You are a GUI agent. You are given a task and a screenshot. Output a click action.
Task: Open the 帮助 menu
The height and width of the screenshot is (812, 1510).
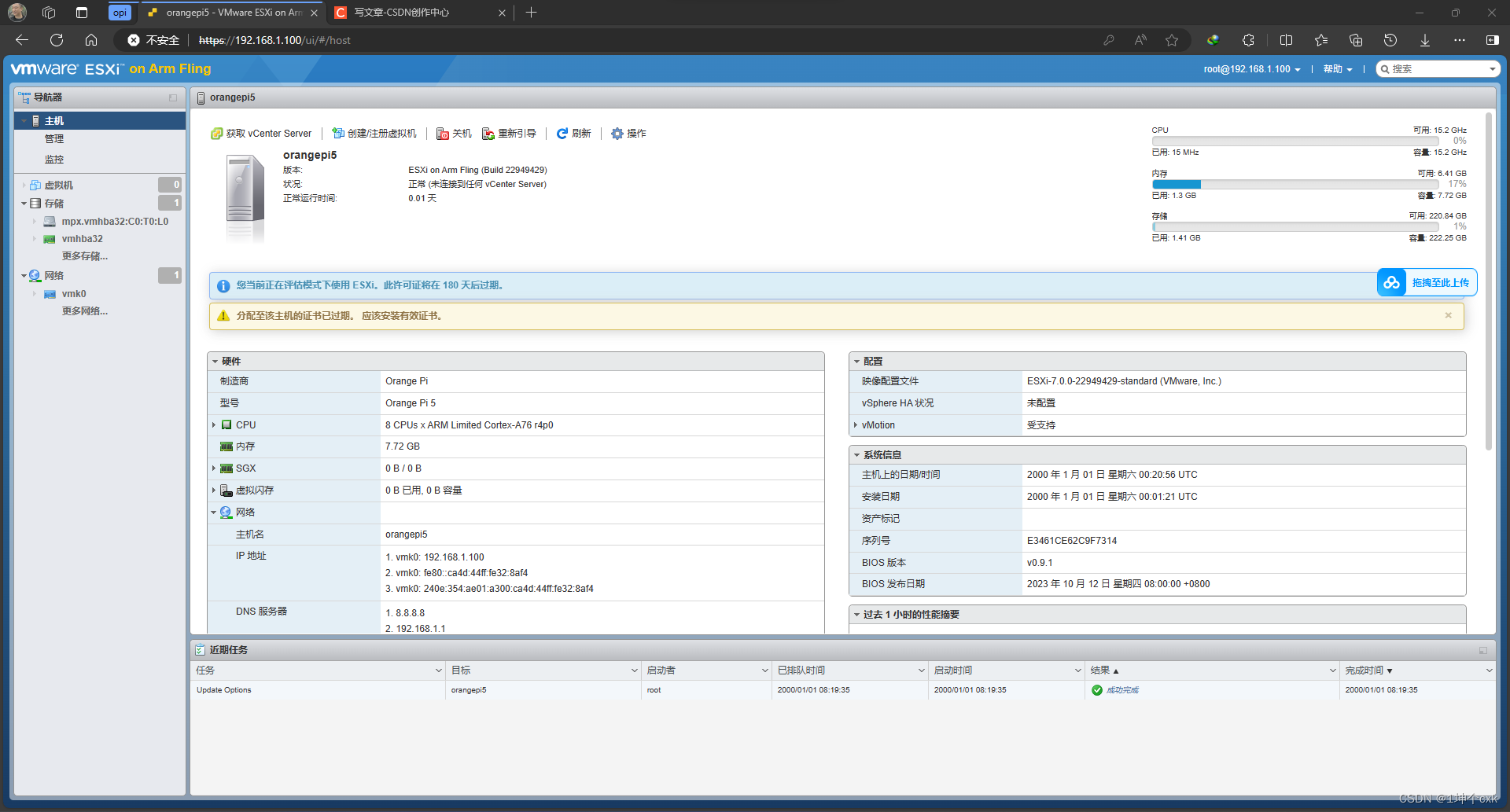(x=1335, y=68)
